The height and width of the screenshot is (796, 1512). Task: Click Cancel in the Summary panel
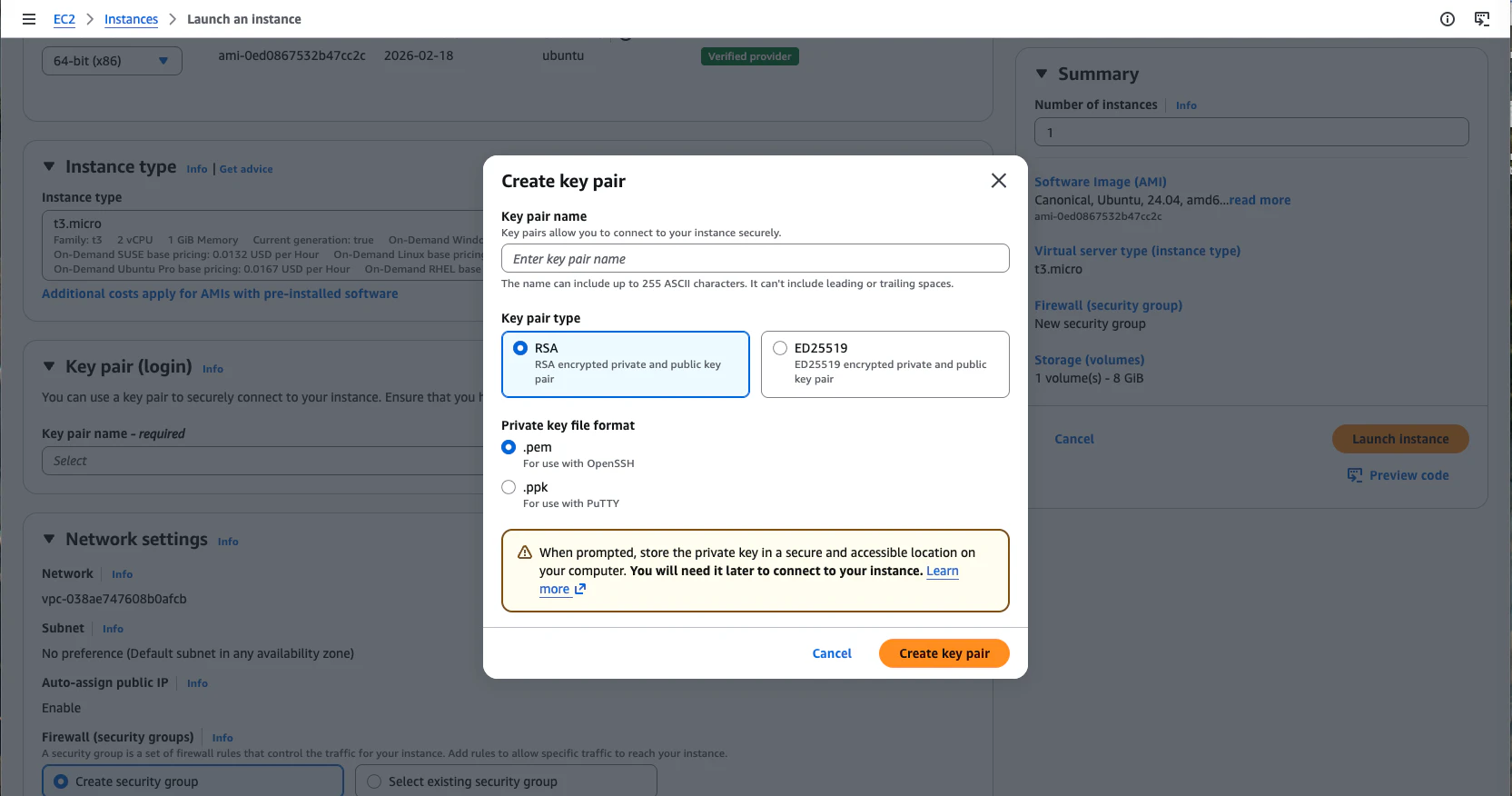click(x=1074, y=439)
